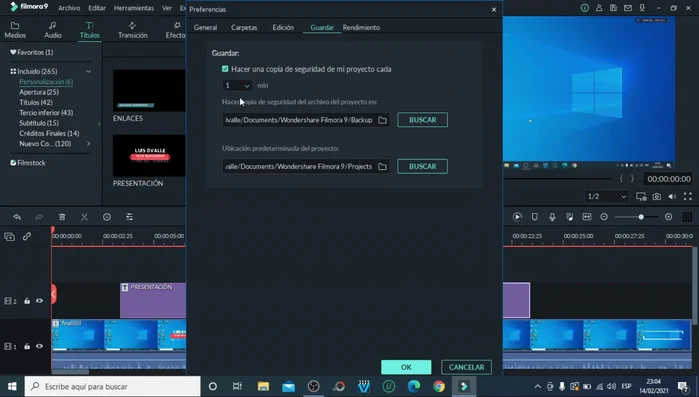Click the trash delete icon in timeline toolbar
Image resolution: width=699 pixels, height=397 pixels.
pos(62,217)
